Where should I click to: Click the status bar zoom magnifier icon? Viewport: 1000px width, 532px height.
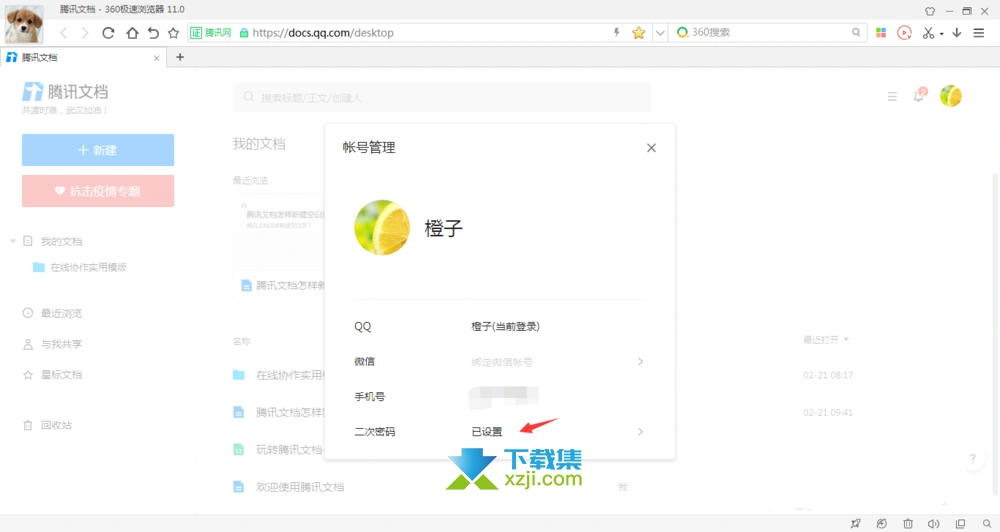click(987, 524)
